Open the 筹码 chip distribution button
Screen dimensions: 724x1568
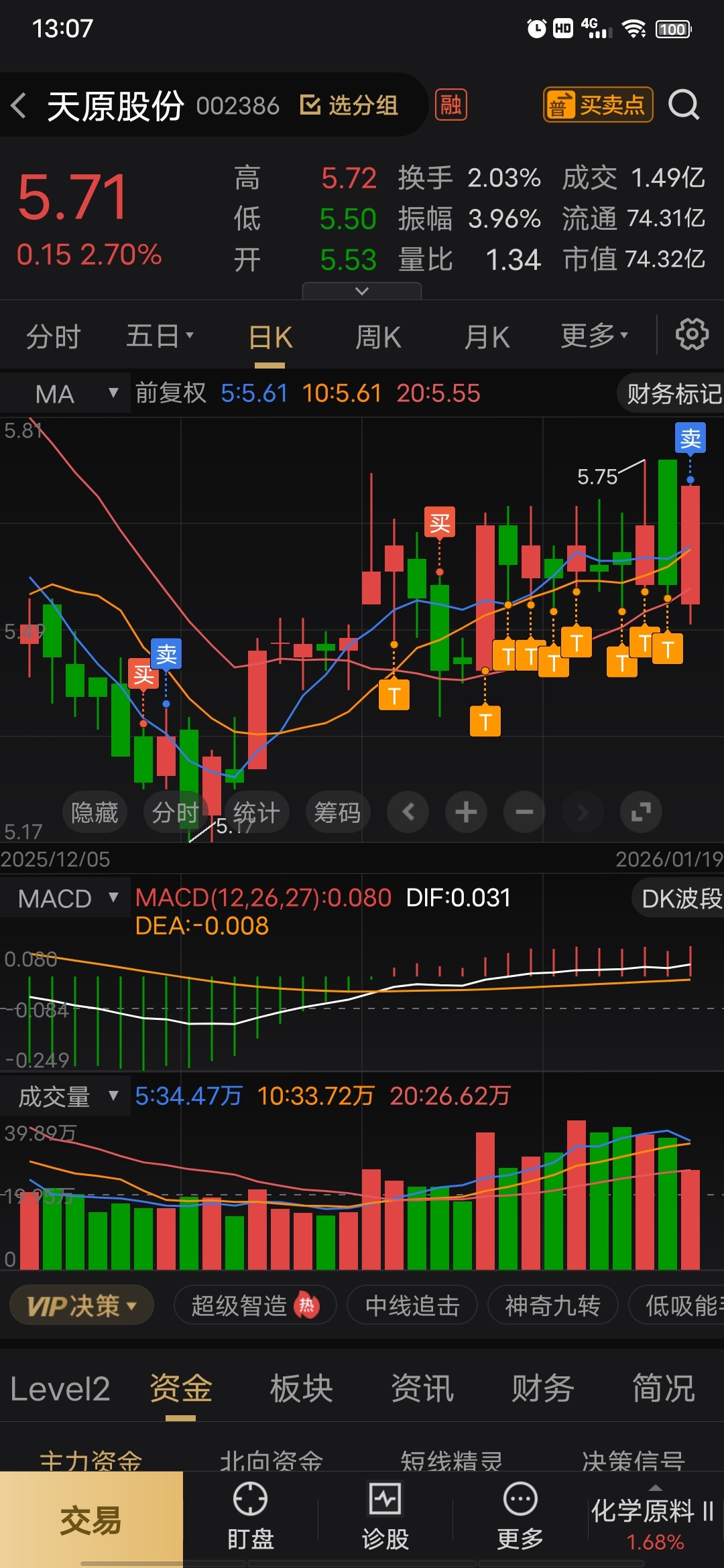pyautogui.click(x=337, y=812)
